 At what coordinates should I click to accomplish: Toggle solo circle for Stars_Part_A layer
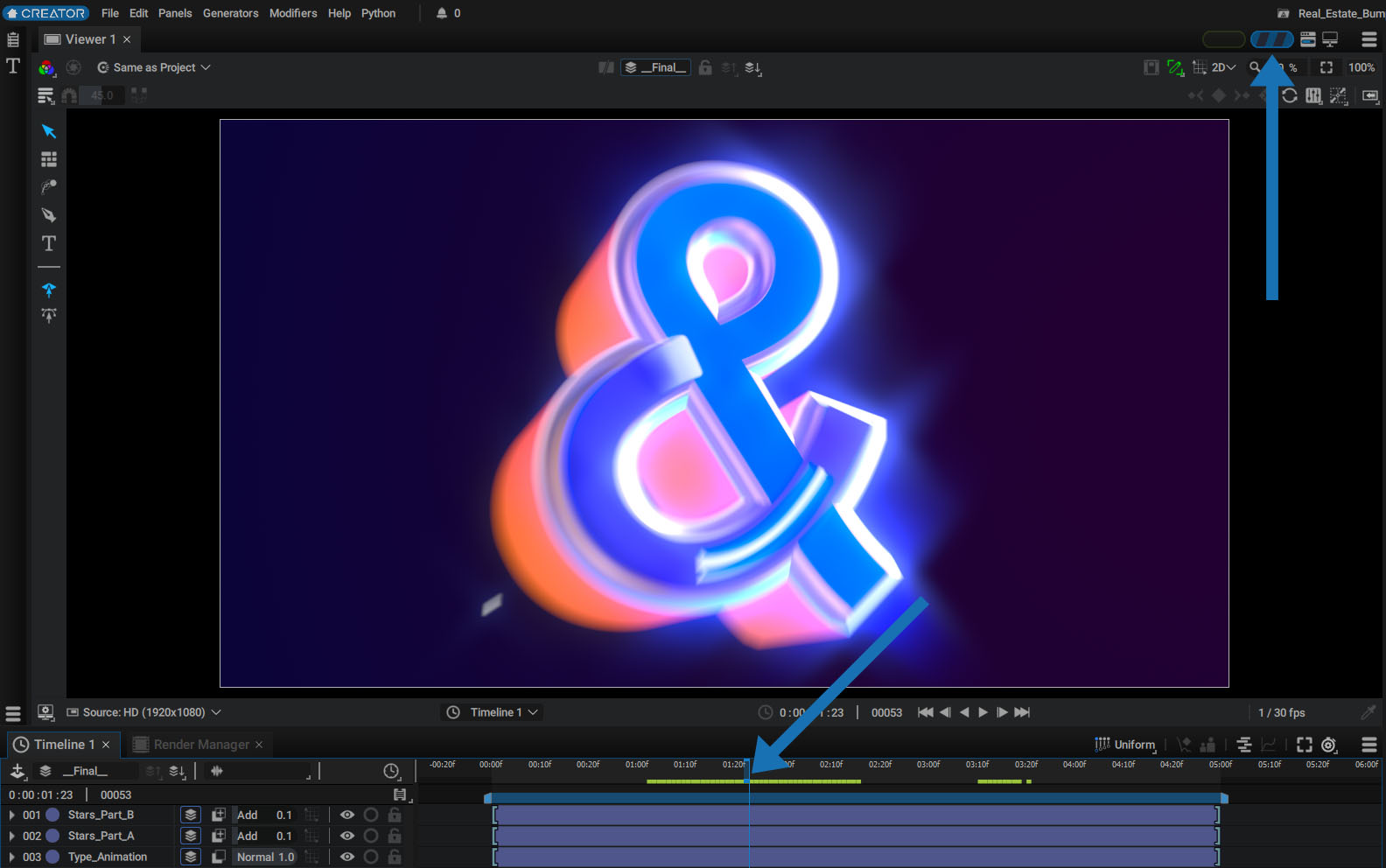click(x=371, y=836)
